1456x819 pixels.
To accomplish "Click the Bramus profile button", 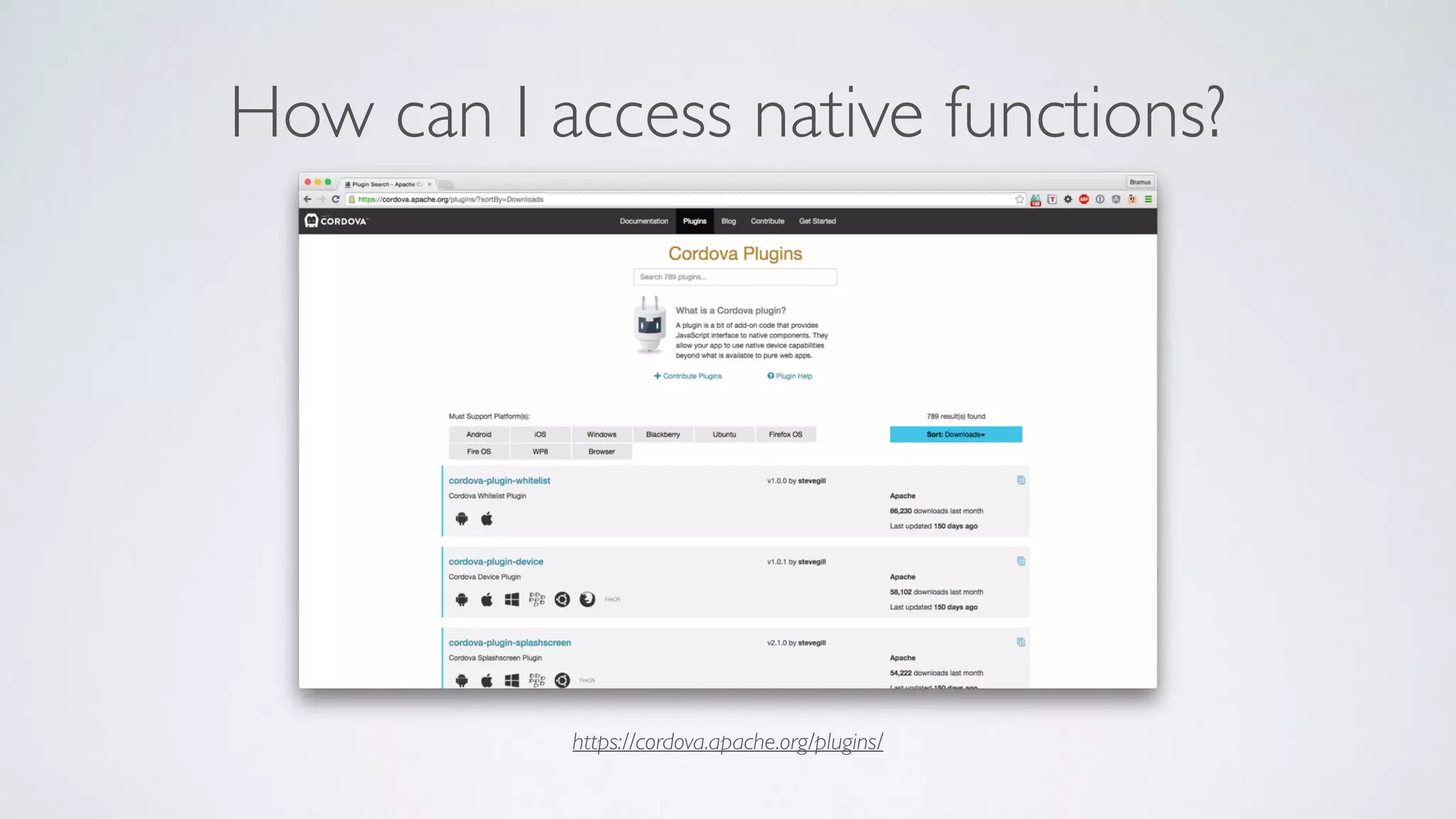I will [x=1140, y=182].
